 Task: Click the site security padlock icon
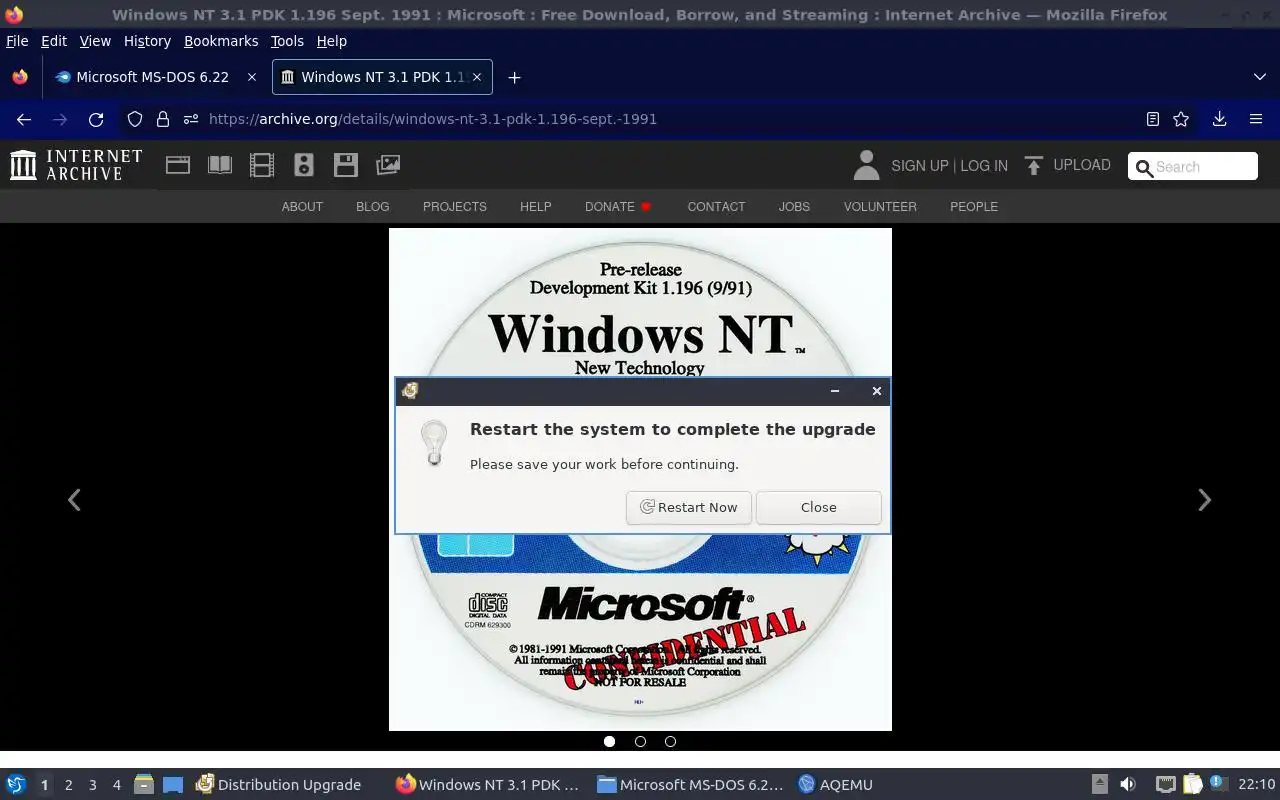coord(163,119)
